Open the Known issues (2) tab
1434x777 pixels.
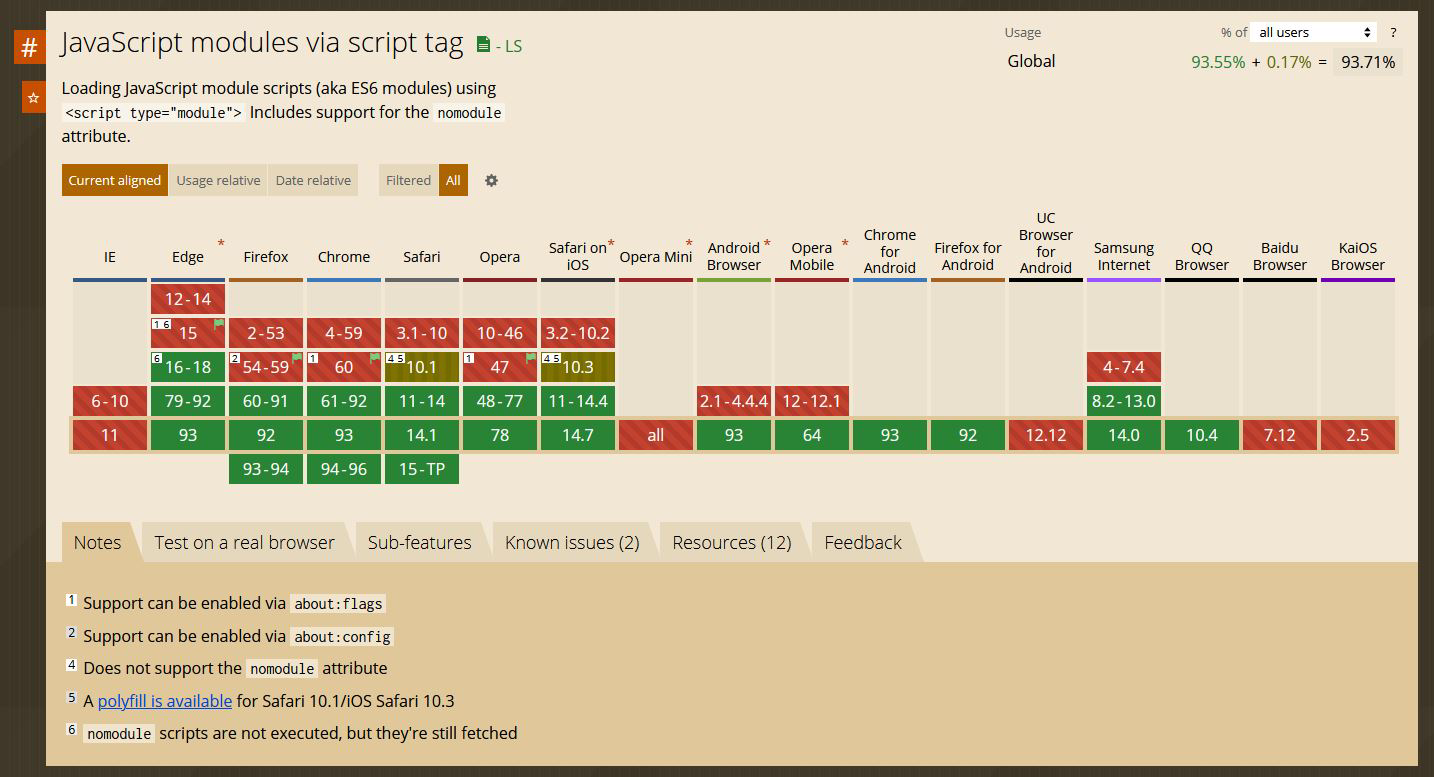click(x=572, y=542)
